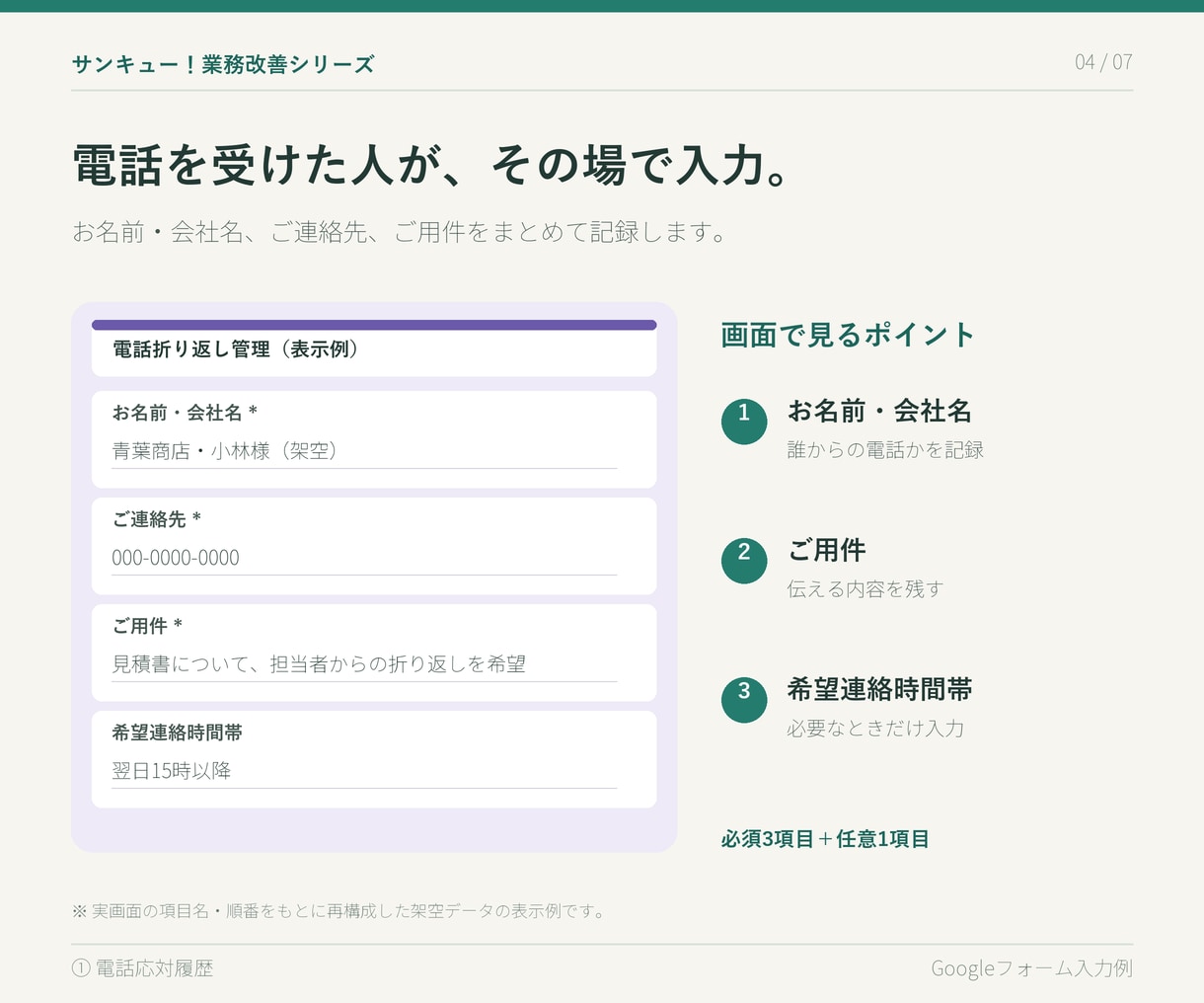Click the subtitle starting お名前・会社名、ご連絡先
Viewport: 1204px width, 1003px height.
pos(400,232)
